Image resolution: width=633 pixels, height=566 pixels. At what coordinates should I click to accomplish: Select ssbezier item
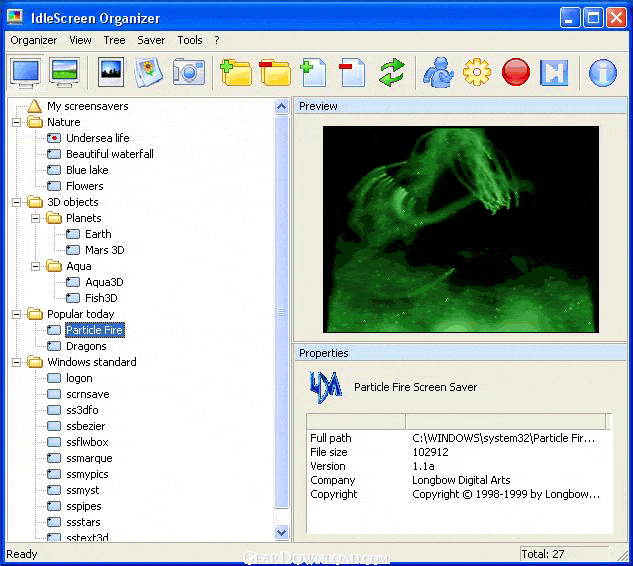coord(86,426)
